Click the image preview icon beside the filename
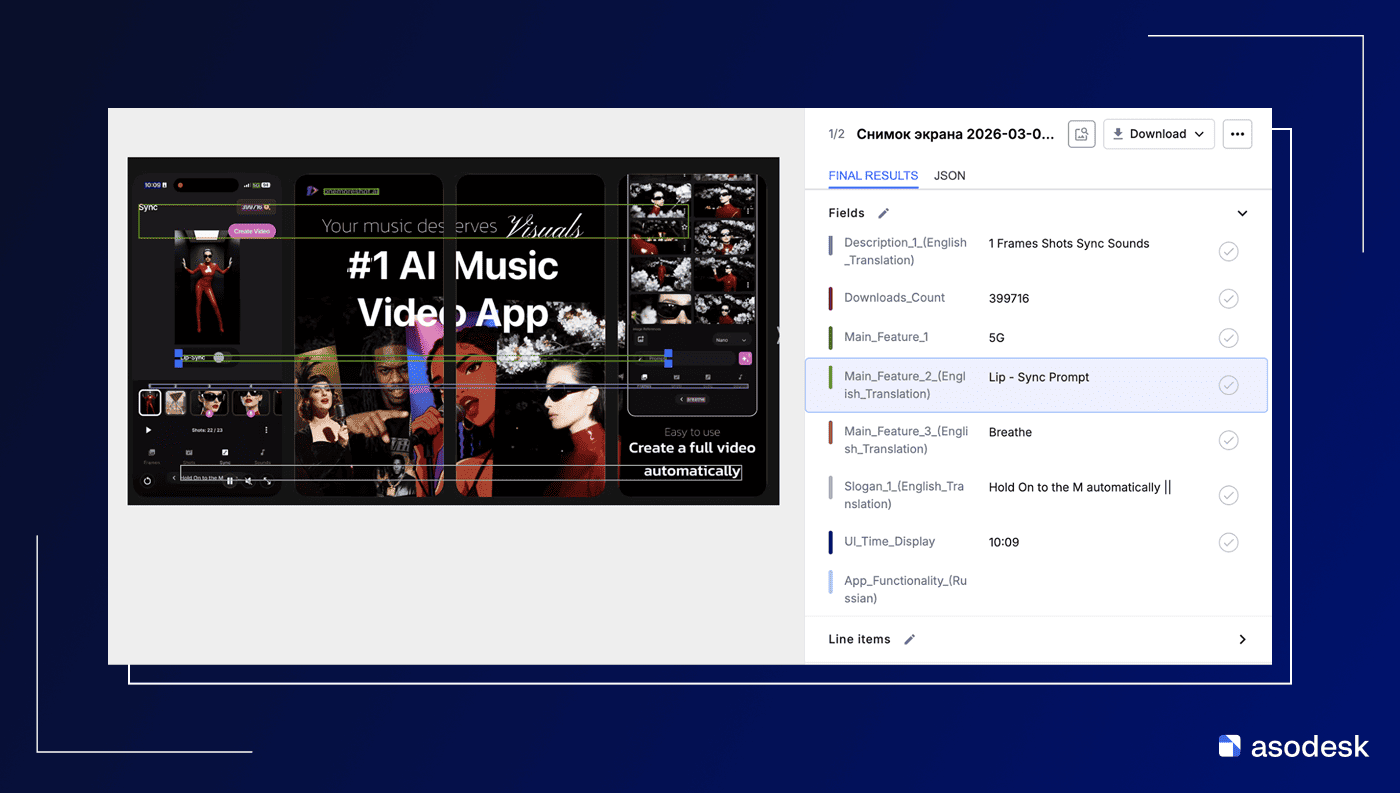The width and height of the screenshot is (1400, 793). coord(1081,134)
